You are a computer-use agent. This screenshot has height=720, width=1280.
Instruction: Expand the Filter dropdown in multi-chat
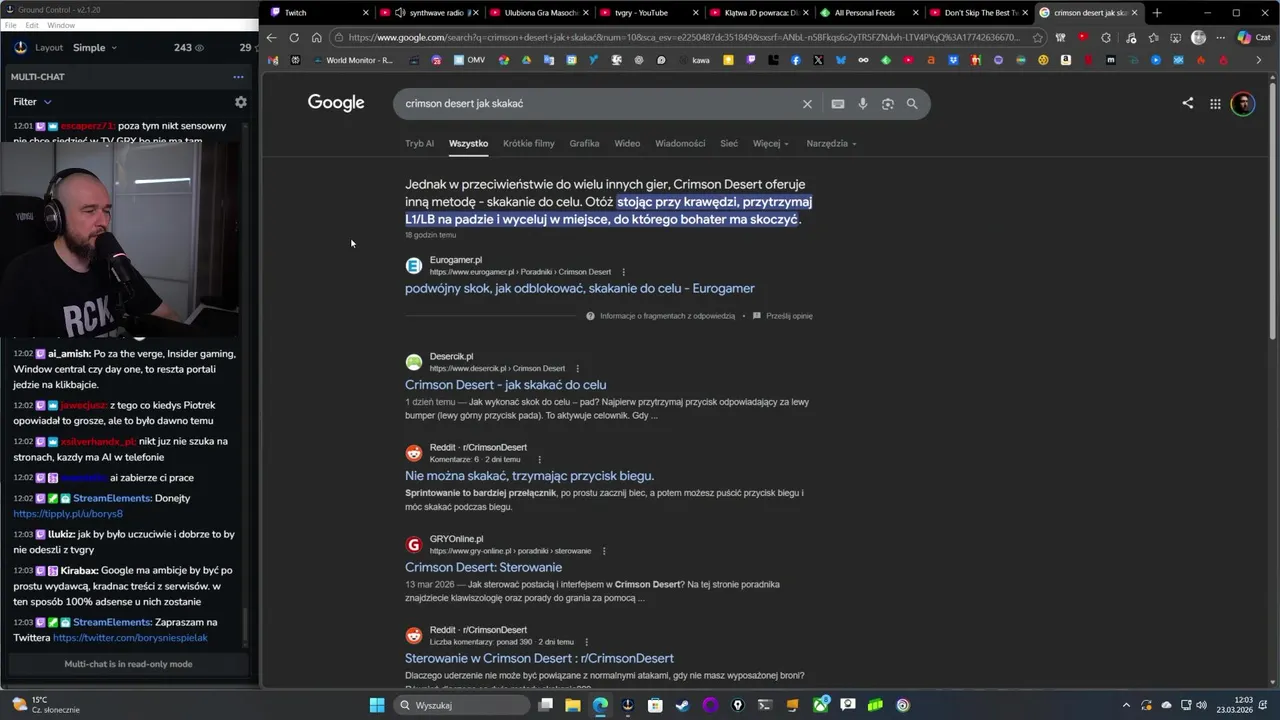point(32,102)
